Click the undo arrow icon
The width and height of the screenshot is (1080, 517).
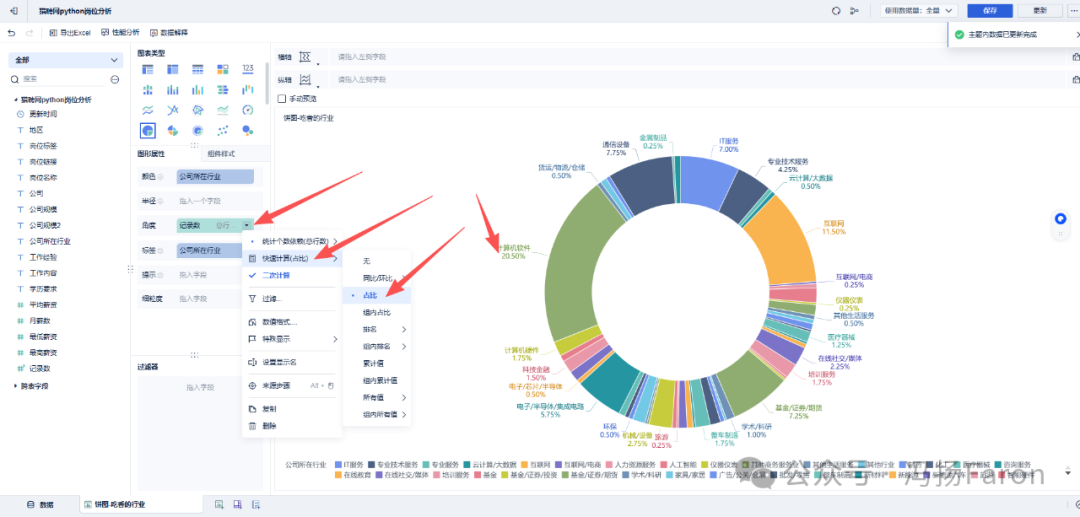point(12,32)
